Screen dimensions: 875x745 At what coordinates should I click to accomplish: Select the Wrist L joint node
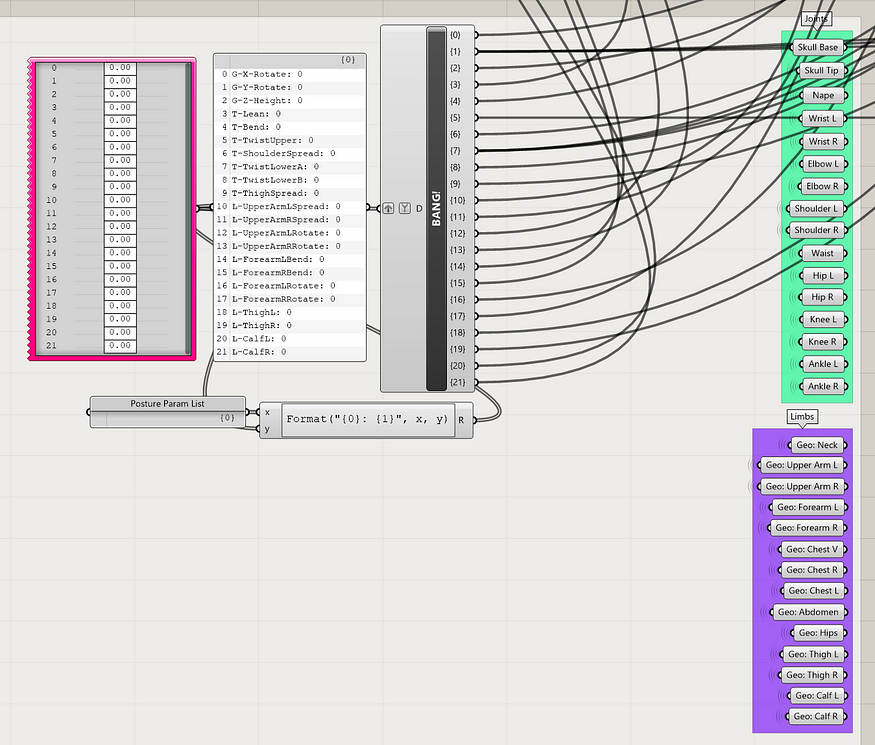click(823, 118)
